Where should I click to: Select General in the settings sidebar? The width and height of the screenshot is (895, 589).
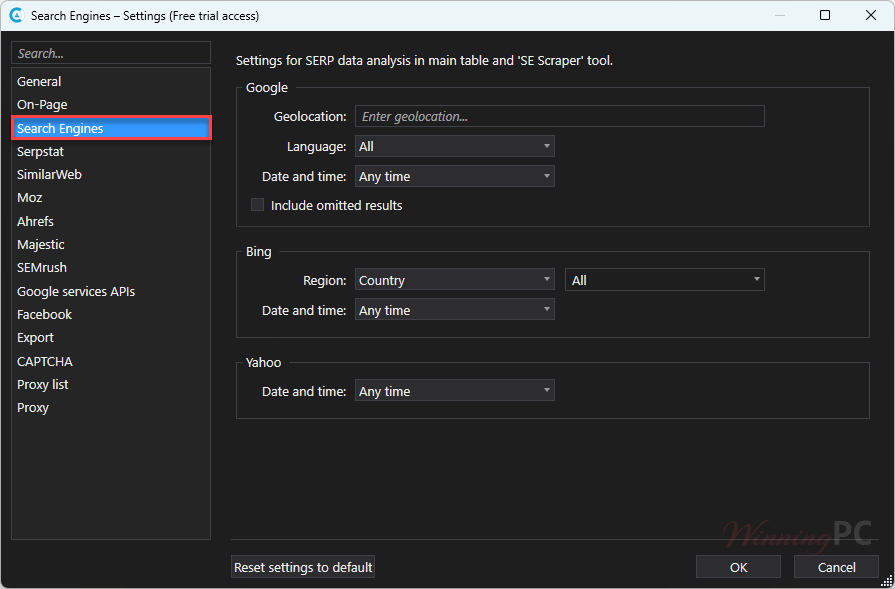pyautogui.click(x=39, y=82)
